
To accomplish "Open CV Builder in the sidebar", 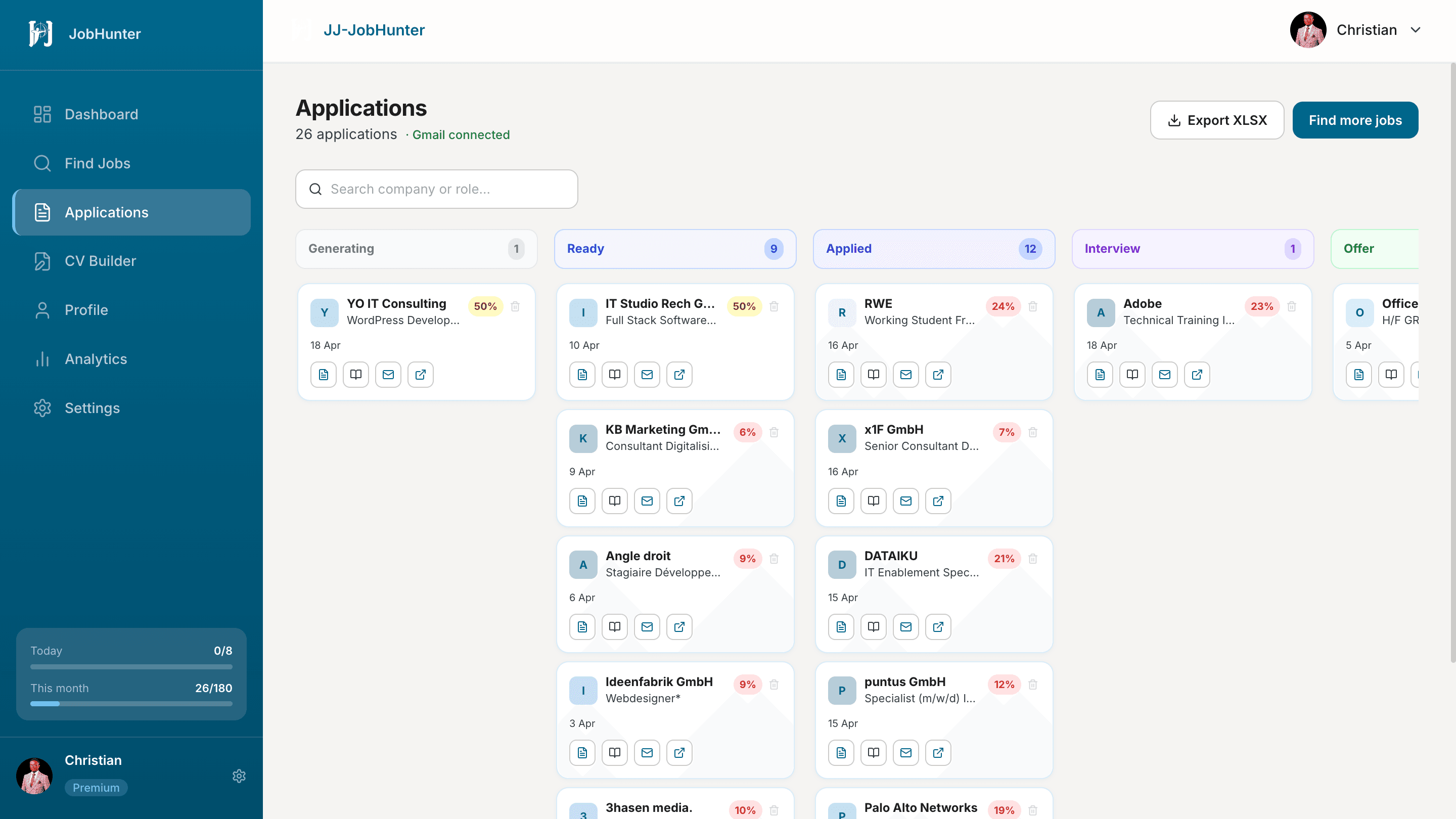I will click(x=131, y=261).
